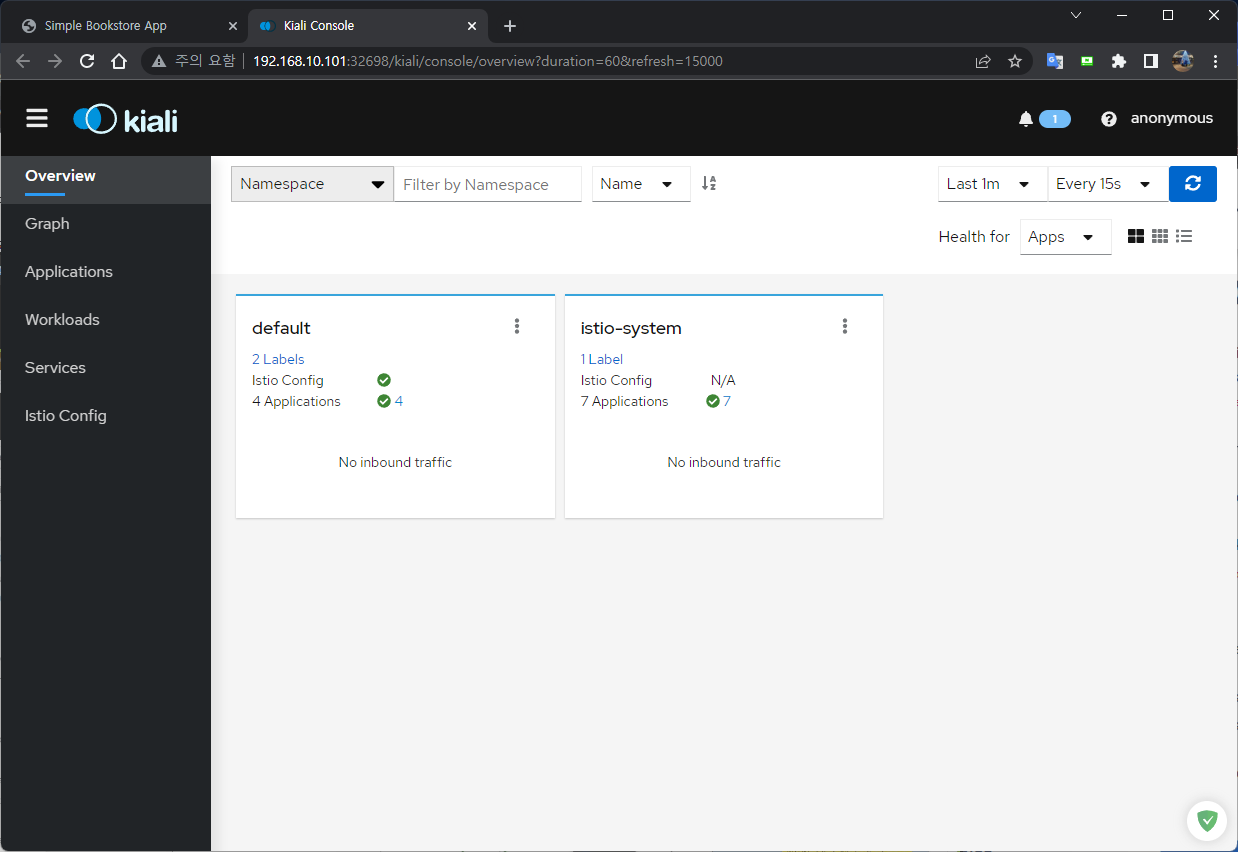
Task: Click 'No inbound traffic' on default card
Action: coord(395,462)
